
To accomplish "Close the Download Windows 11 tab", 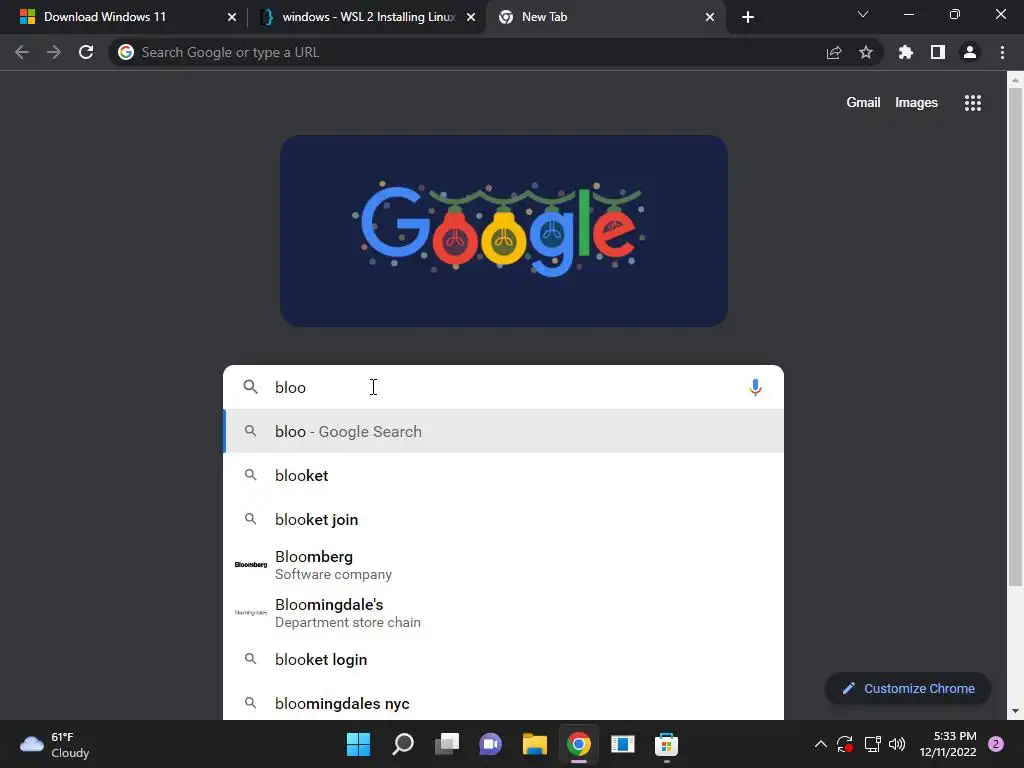I will tap(232, 17).
